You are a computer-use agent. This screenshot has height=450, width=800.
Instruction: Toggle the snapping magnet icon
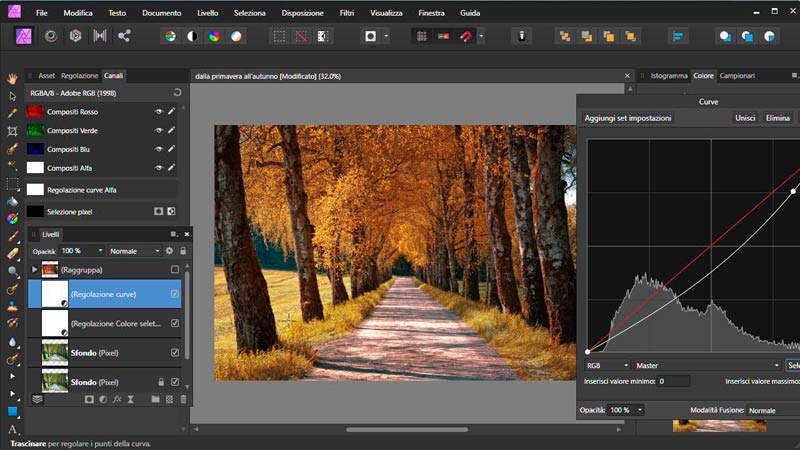click(x=465, y=36)
